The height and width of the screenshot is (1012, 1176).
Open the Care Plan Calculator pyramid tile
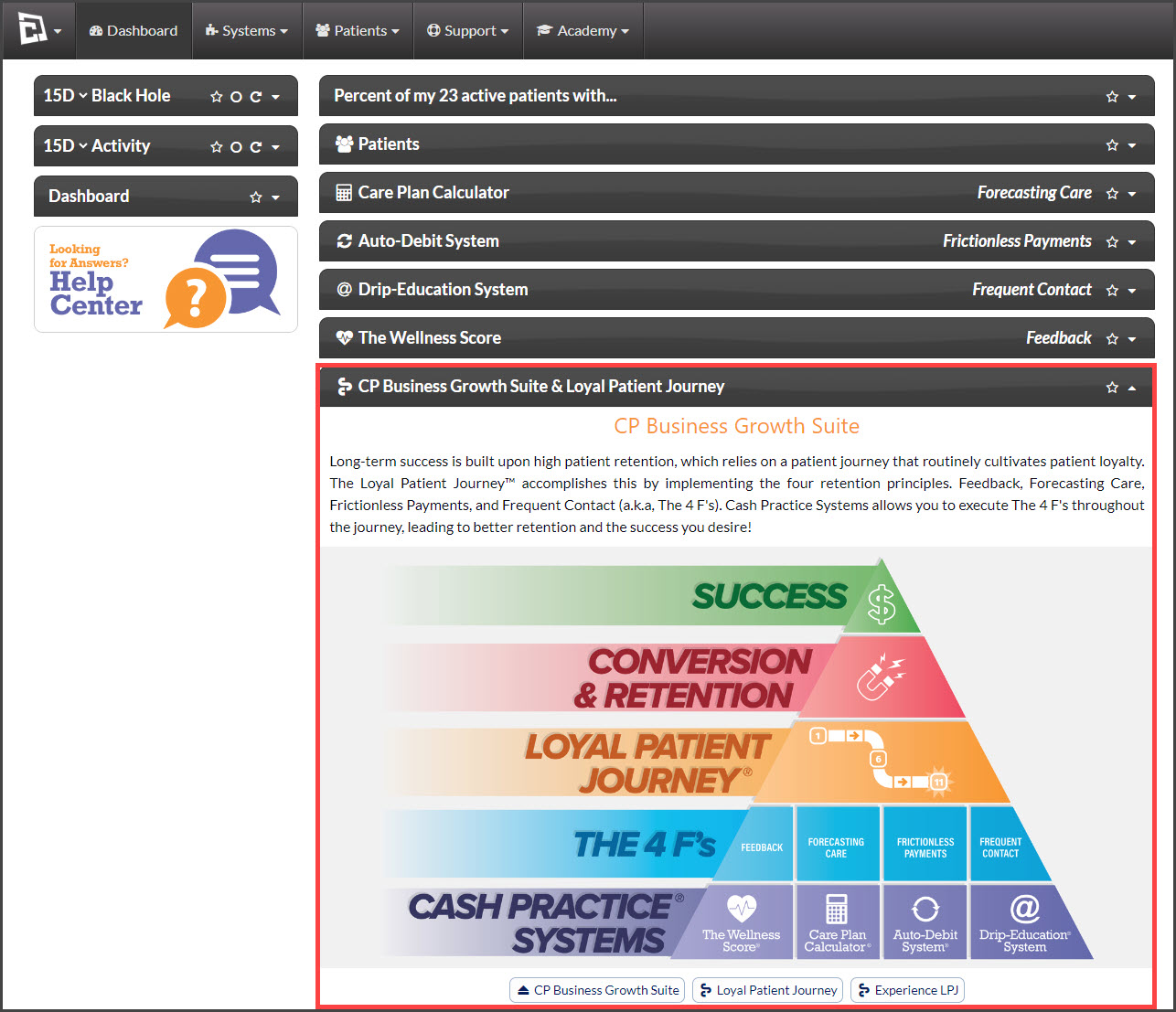(838, 921)
